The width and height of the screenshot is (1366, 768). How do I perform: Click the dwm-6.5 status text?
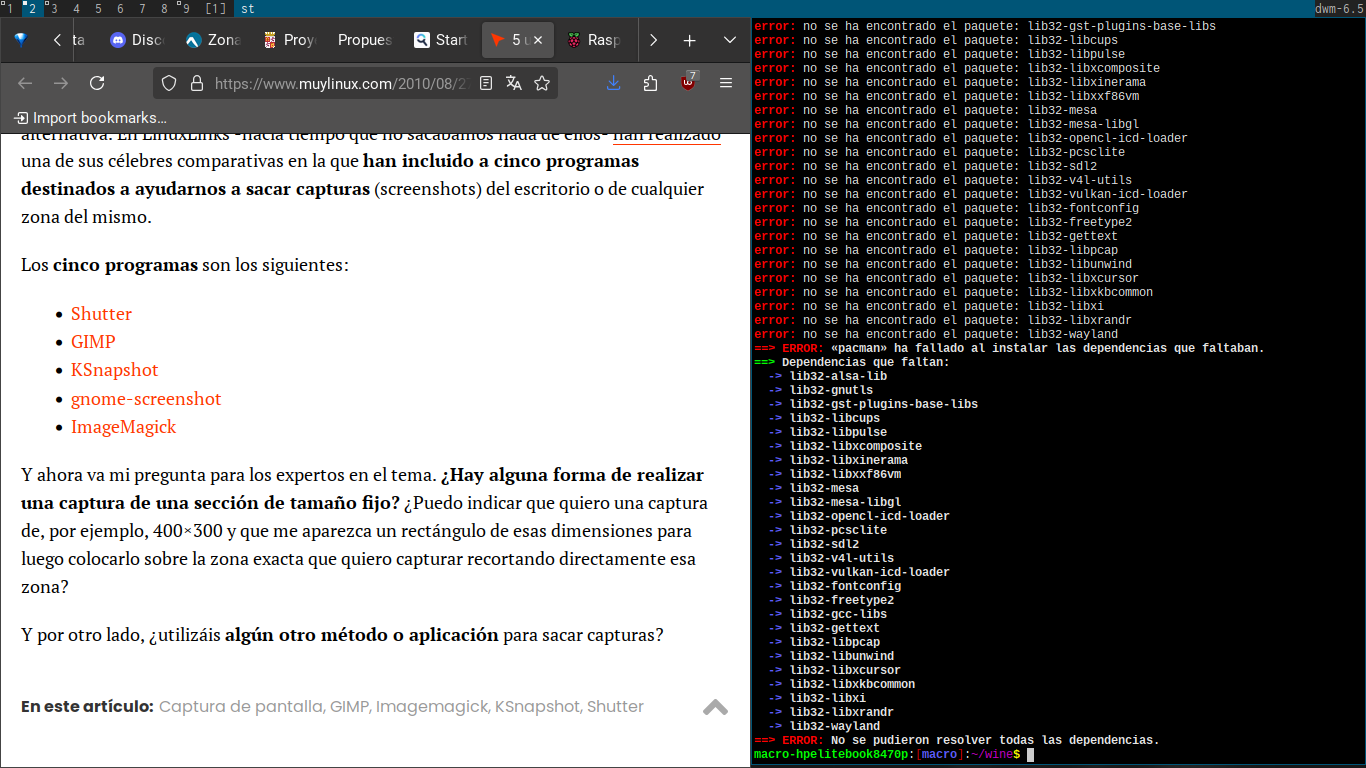click(1340, 9)
